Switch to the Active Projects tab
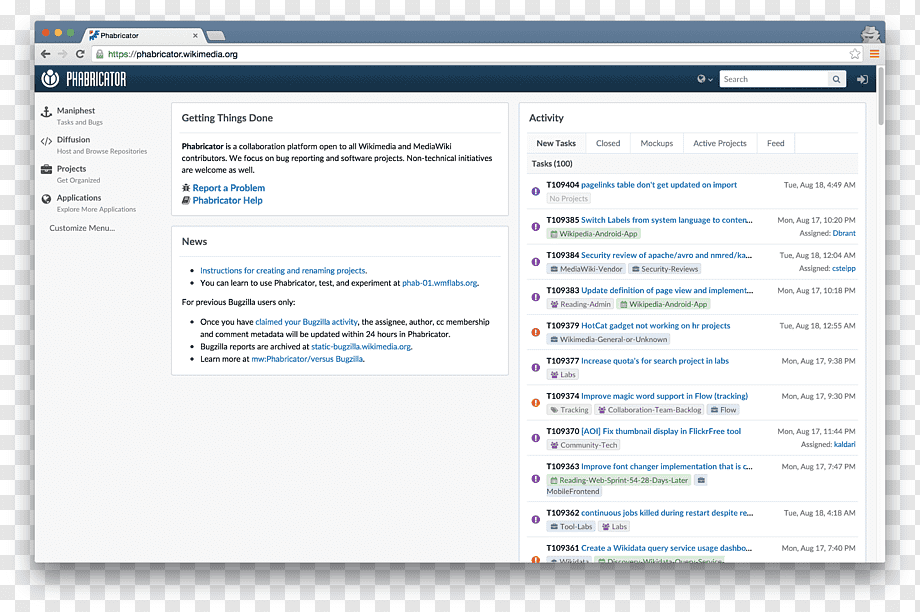This screenshot has width=920, height=612. [720, 143]
